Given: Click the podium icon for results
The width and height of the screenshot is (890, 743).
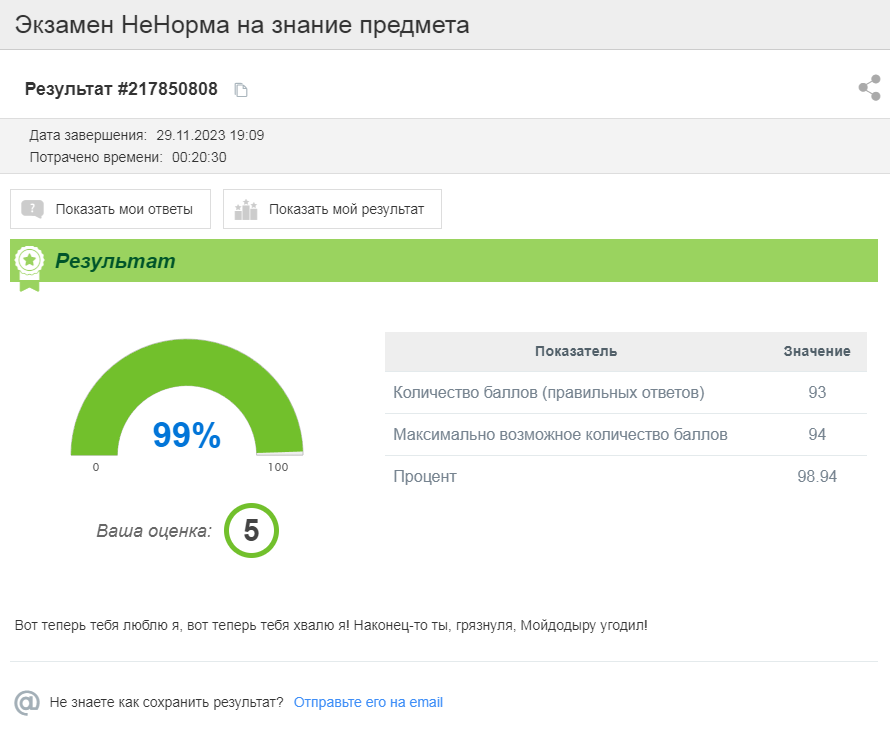Looking at the screenshot, I should [245, 209].
